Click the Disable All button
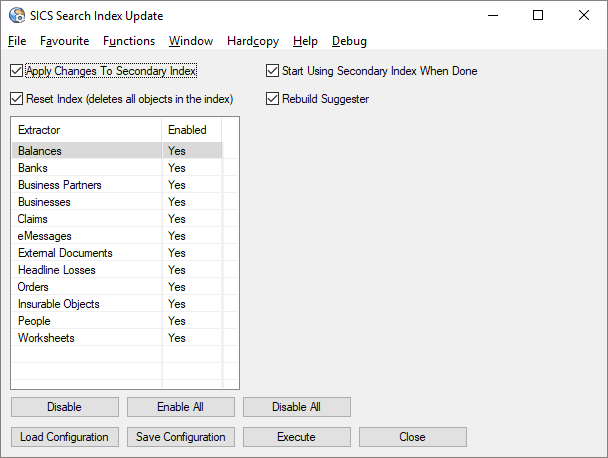The image size is (608, 458). 297,407
